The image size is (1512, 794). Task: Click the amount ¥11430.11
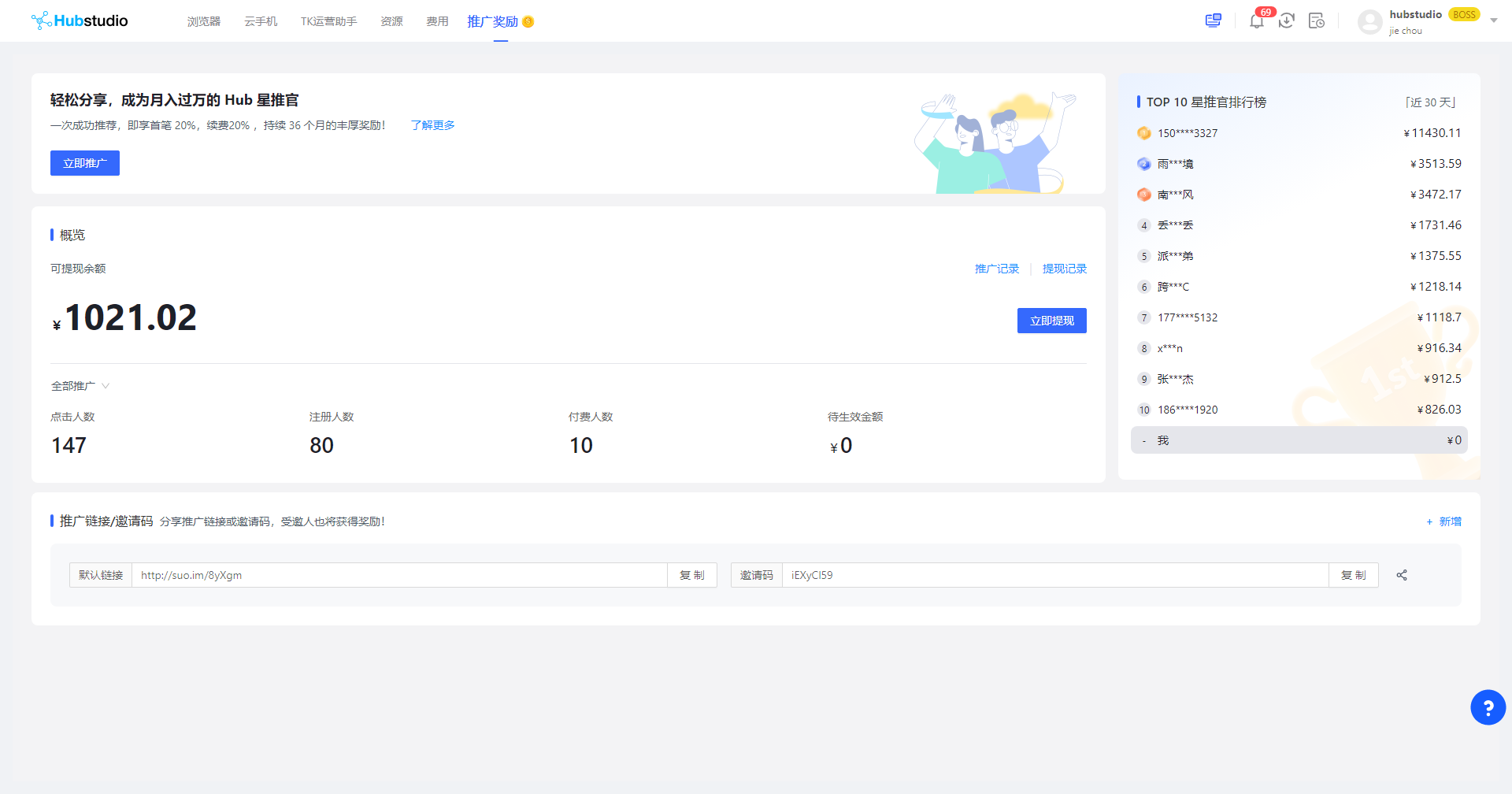[x=1432, y=133]
